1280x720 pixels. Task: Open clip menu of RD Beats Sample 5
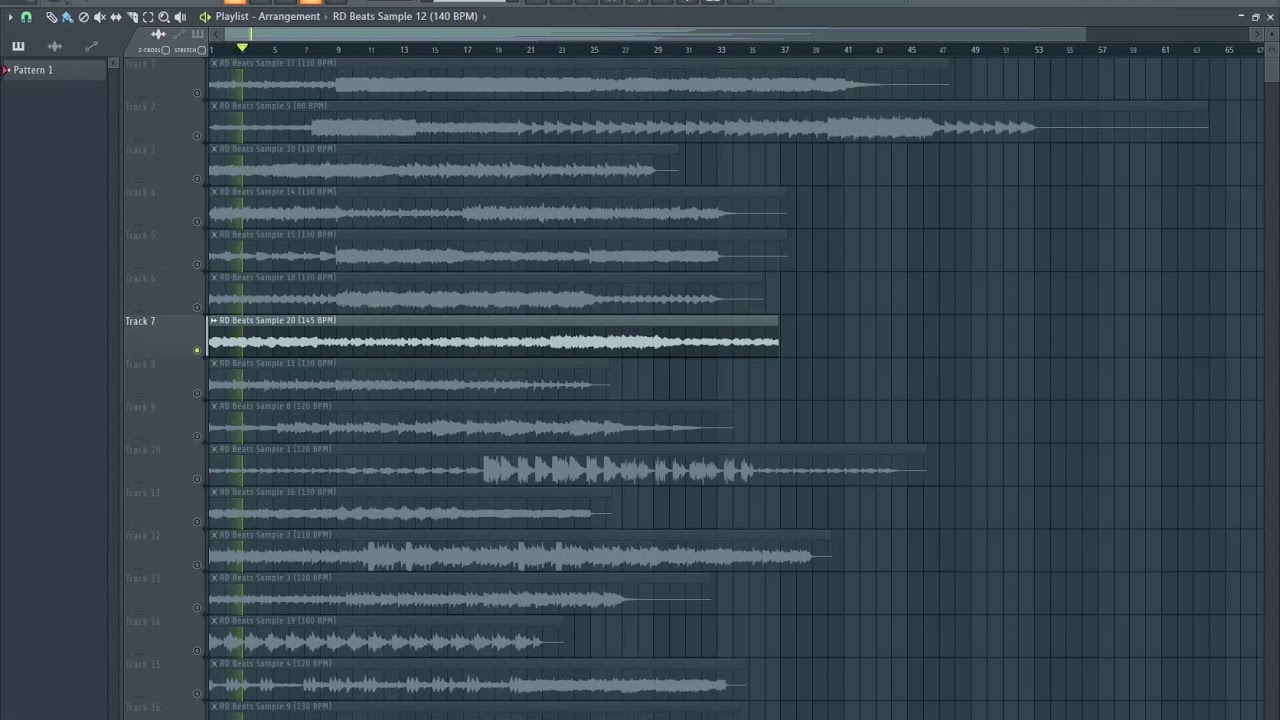[214, 106]
